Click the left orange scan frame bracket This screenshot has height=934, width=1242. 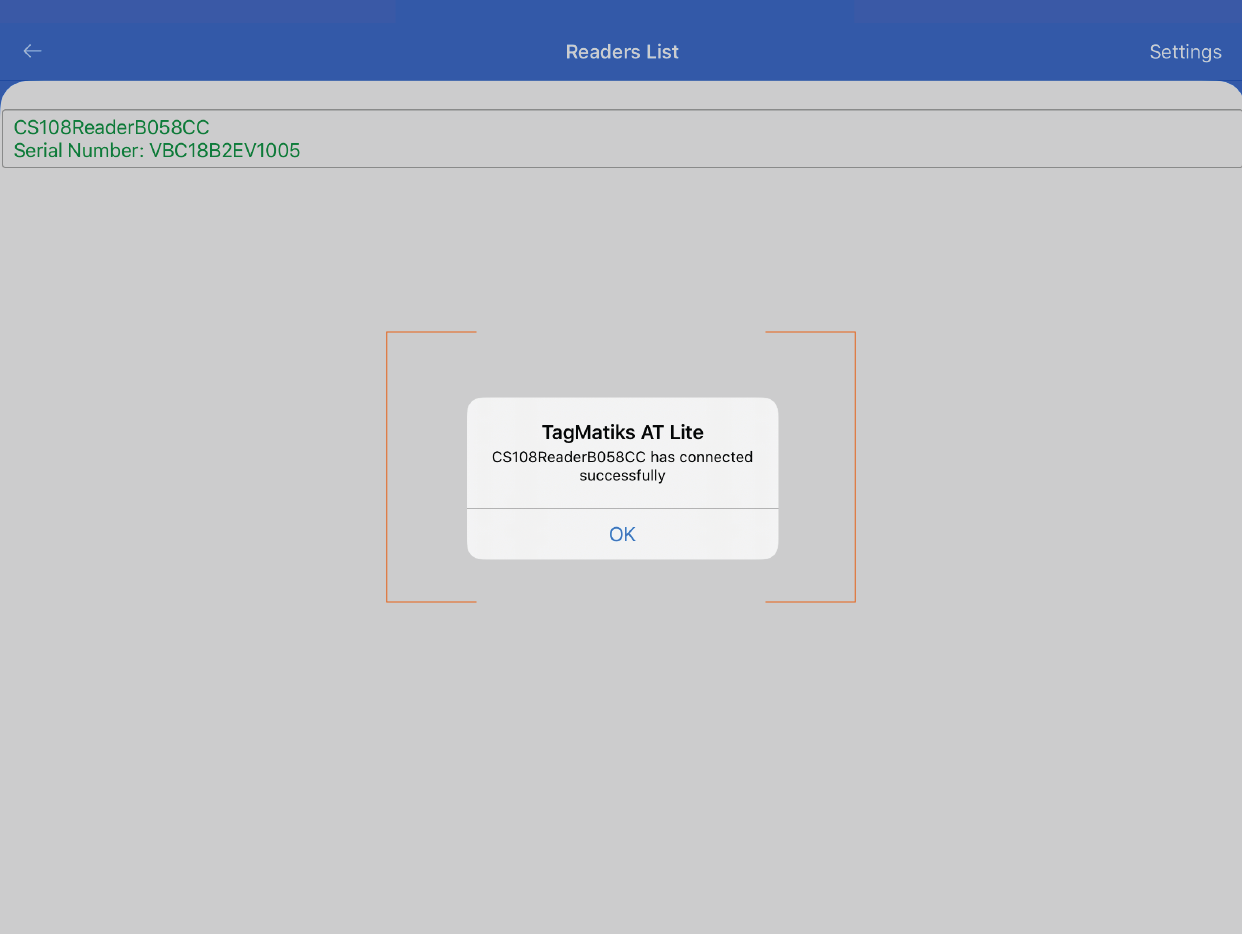click(x=387, y=466)
